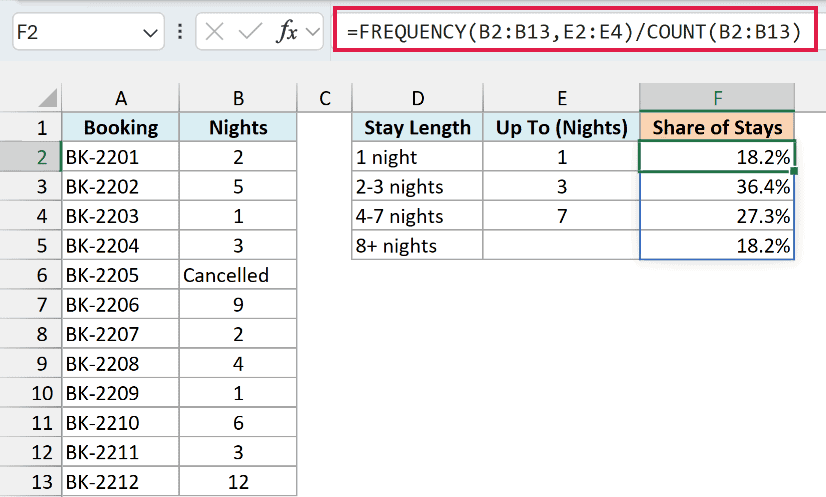Select cell BK-2209
The height and width of the screenshot is (497, 826).
point(121,393)
